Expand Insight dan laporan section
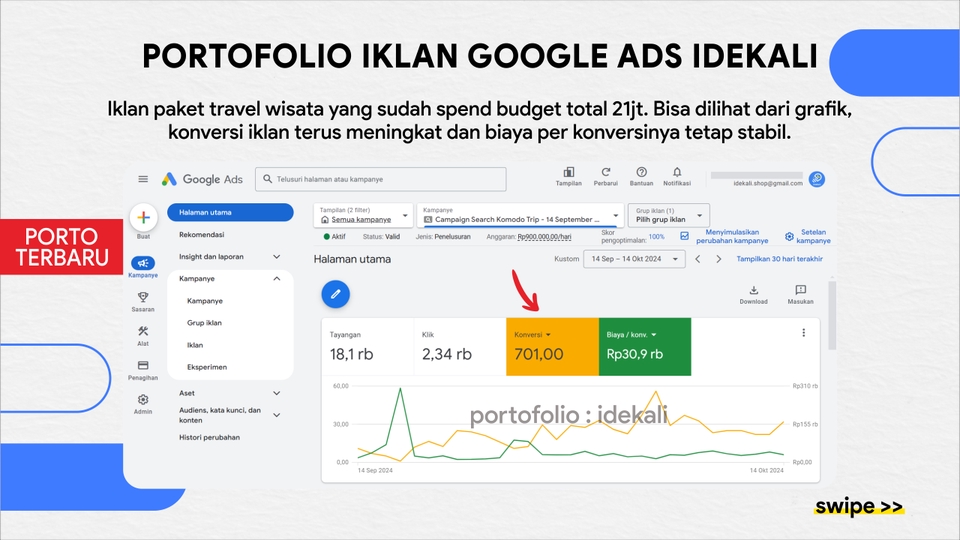Screen dimensions: 960x540 coord(277,257)
